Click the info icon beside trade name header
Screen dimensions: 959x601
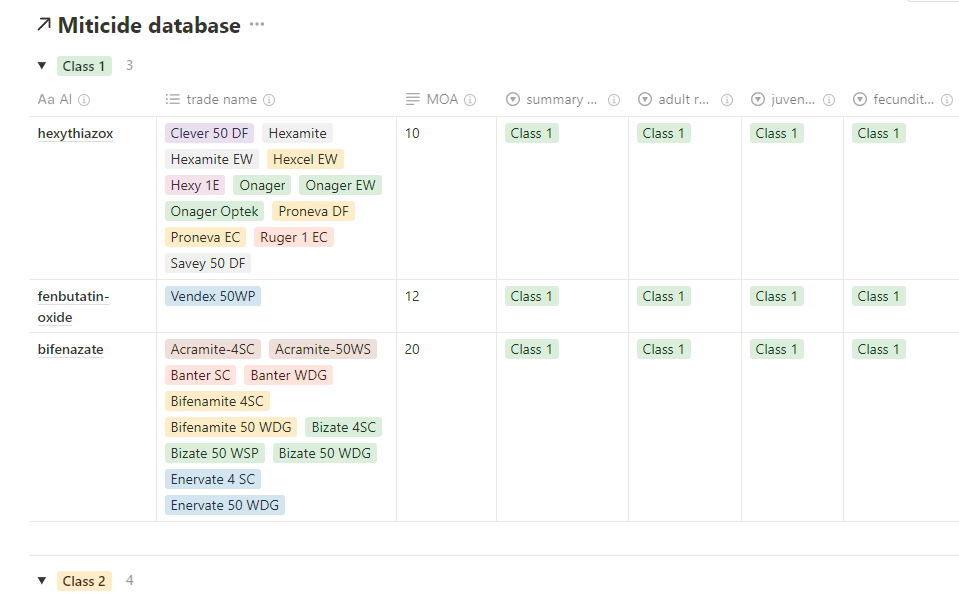pos(269,100)
